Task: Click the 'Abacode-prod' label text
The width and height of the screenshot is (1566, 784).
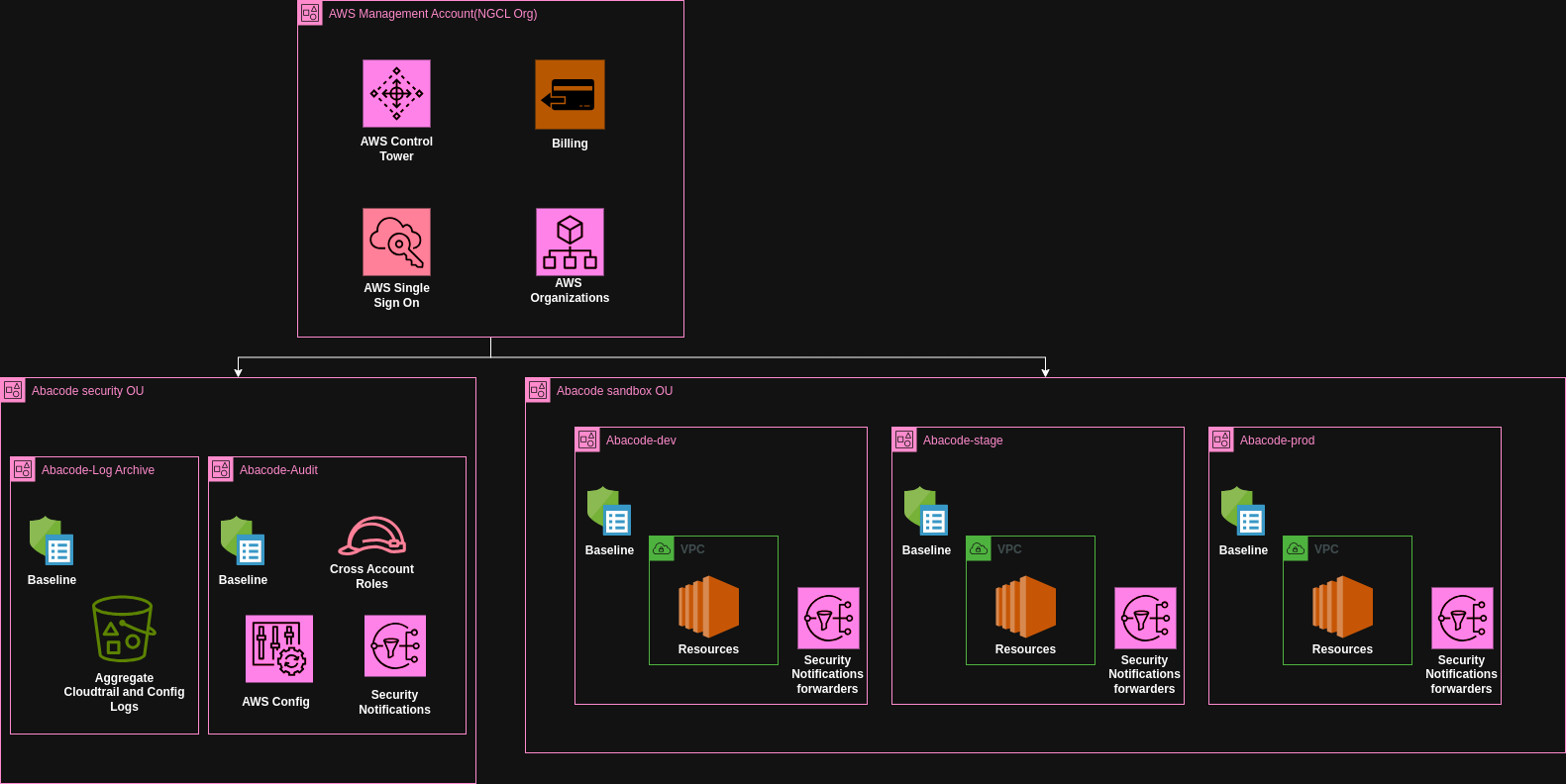Action: tap(1277, 441)
